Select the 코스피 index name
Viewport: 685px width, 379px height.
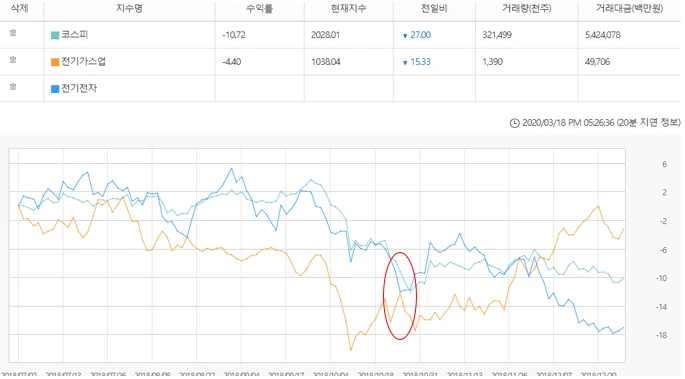tap(75, 34)
